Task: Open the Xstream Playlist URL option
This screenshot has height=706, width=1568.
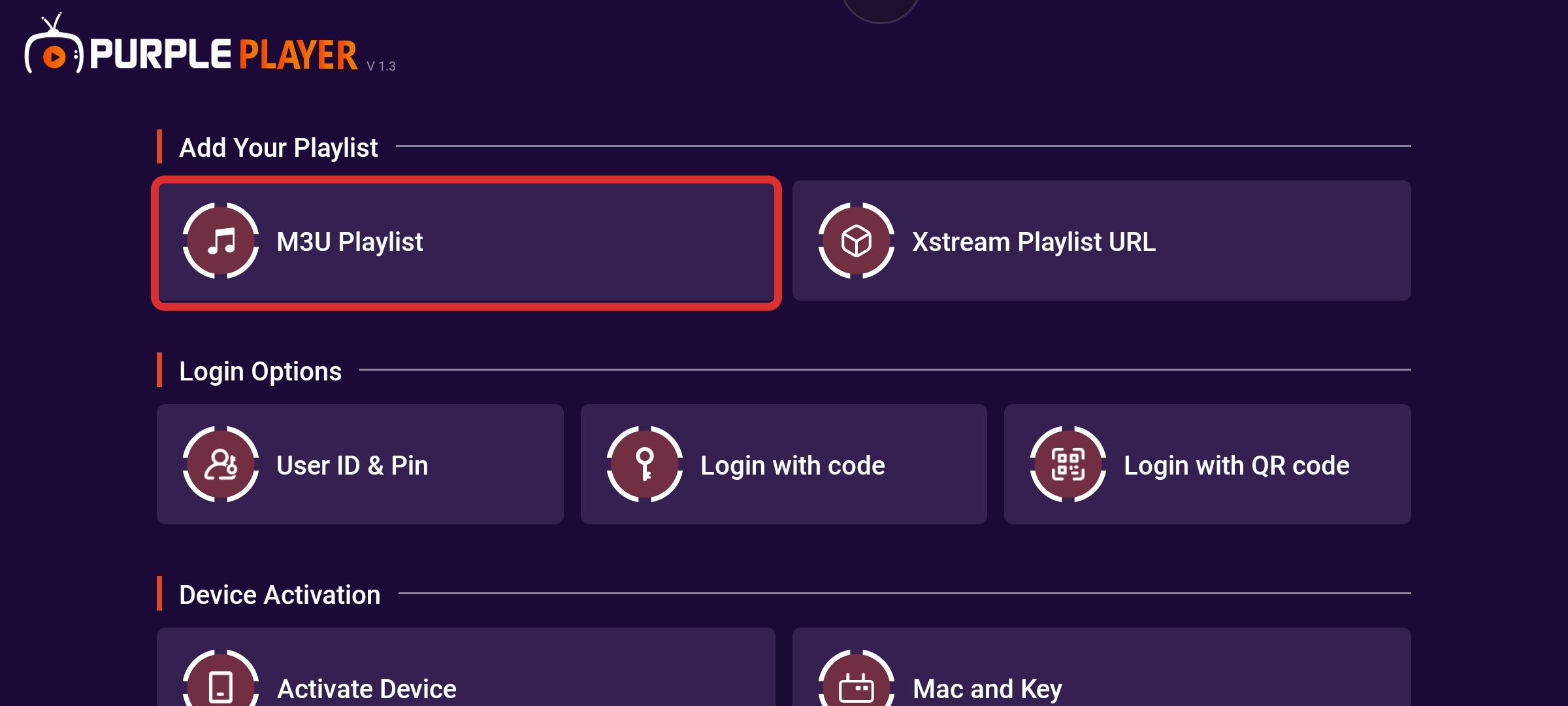Action: click(x=1101, y=241)
